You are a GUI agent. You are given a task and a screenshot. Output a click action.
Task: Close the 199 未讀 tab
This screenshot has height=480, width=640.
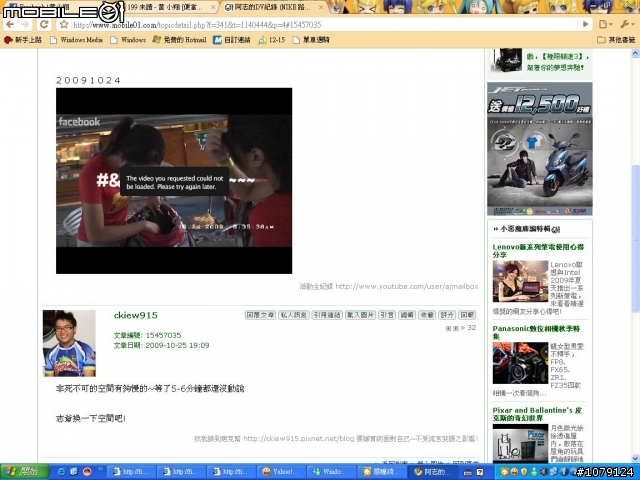pos(213,7)
